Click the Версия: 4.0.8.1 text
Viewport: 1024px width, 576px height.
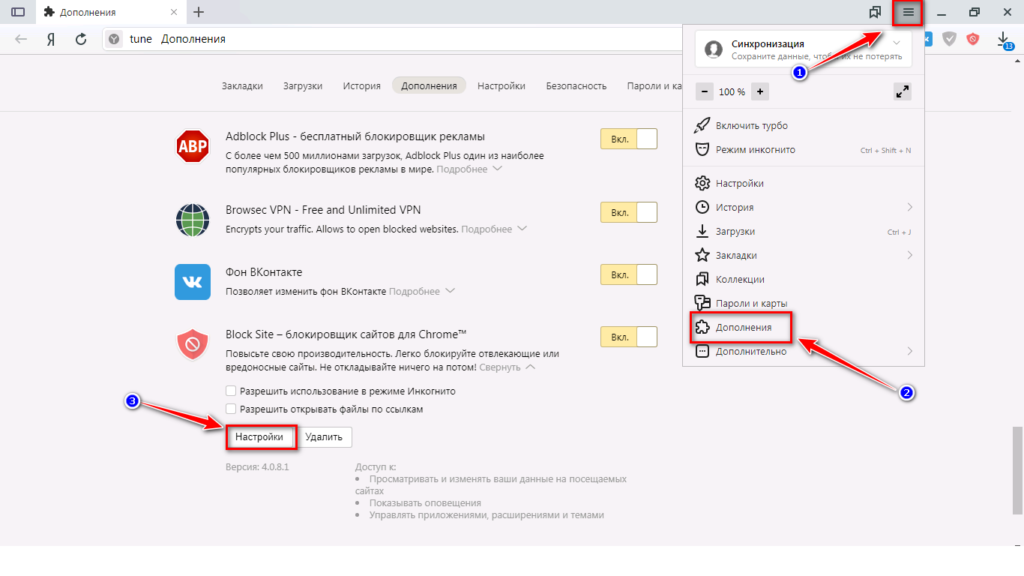[257, 468]
